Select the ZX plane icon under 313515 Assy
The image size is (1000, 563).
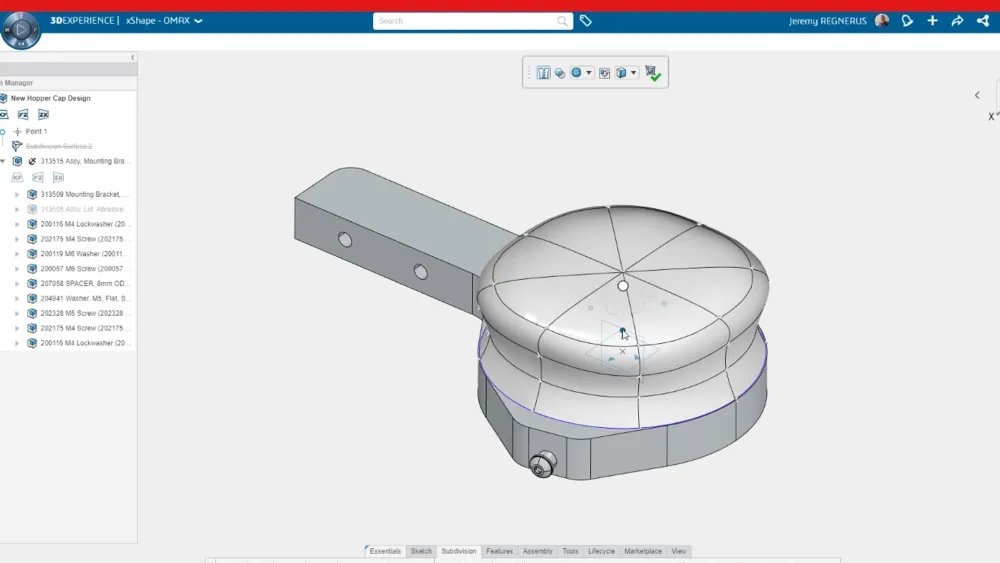click(58, 177)
